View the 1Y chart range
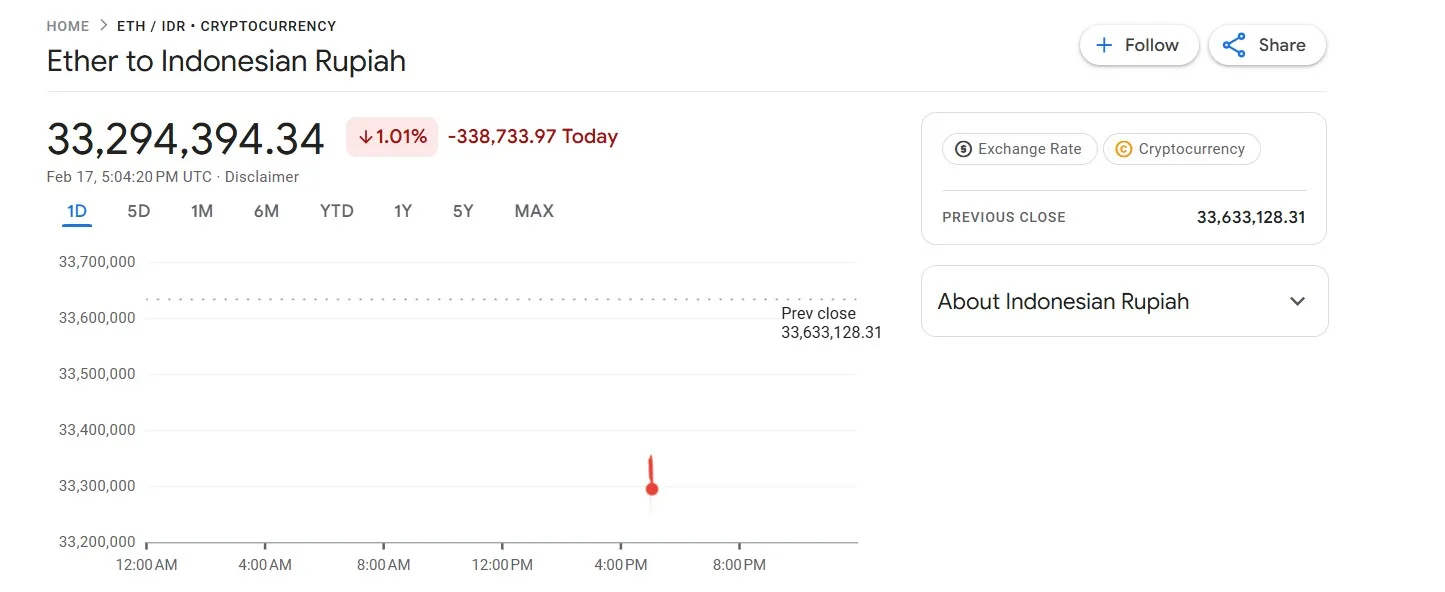Screen dimensions: 1445x592 403,211
